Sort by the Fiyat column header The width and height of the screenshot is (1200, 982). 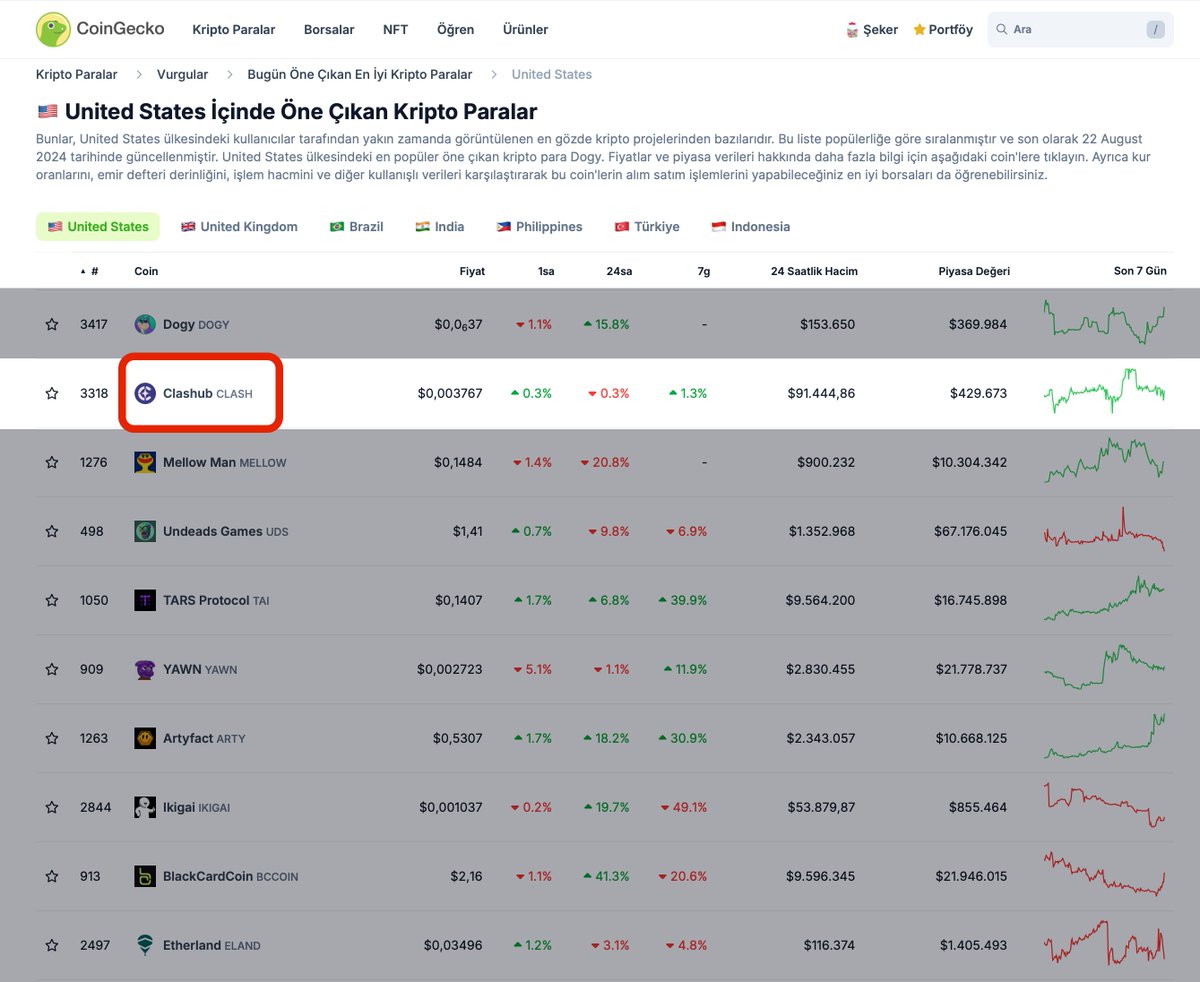coord(472,271)
